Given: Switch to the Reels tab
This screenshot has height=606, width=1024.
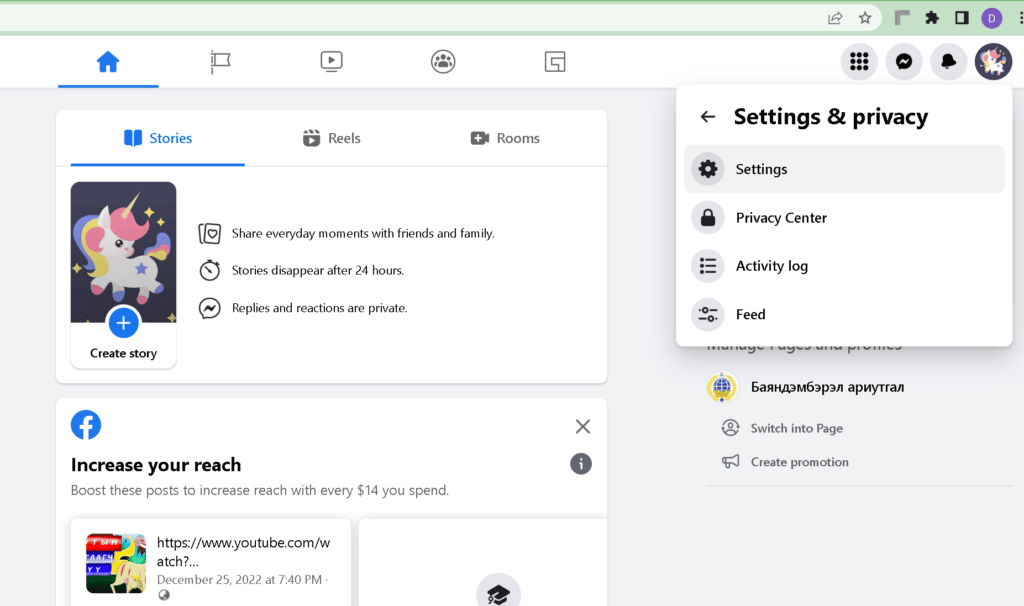Looking at the screenshot, I should (332, 138).
